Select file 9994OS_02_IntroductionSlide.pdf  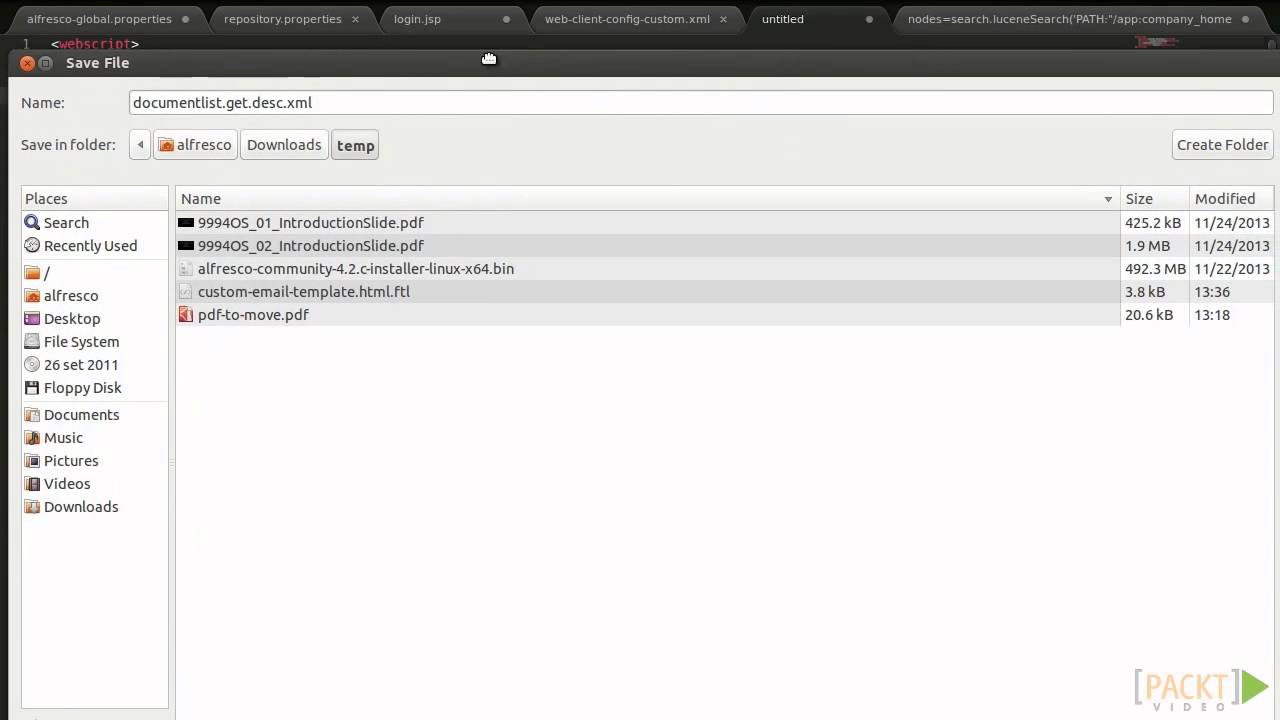click(x=311, y=246)
